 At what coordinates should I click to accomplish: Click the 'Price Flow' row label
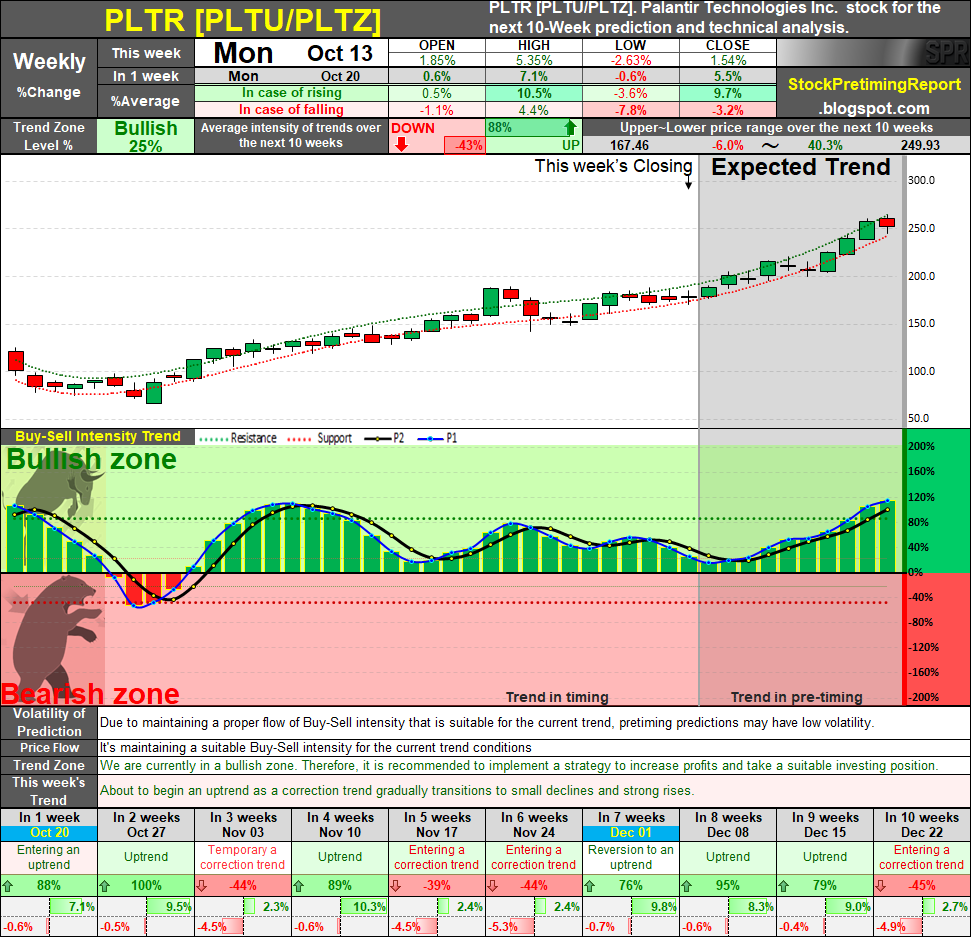click(x=49, y=747)
